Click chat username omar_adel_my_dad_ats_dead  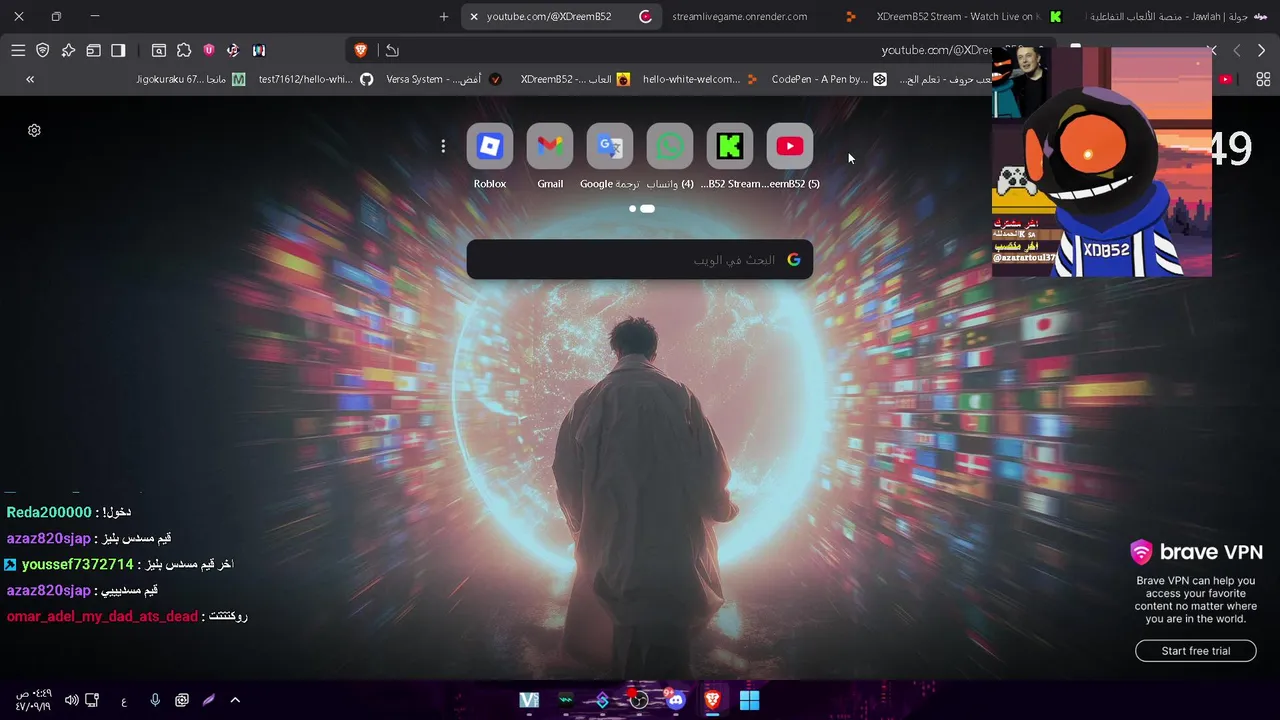click(102, 616)
